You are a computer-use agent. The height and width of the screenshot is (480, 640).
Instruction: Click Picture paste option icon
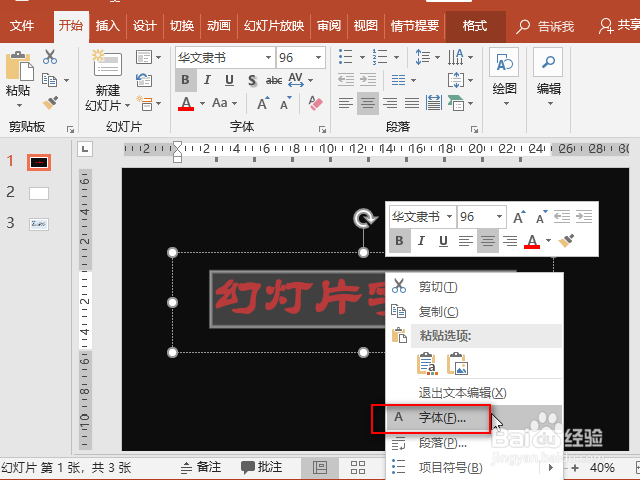click(457, 363)
